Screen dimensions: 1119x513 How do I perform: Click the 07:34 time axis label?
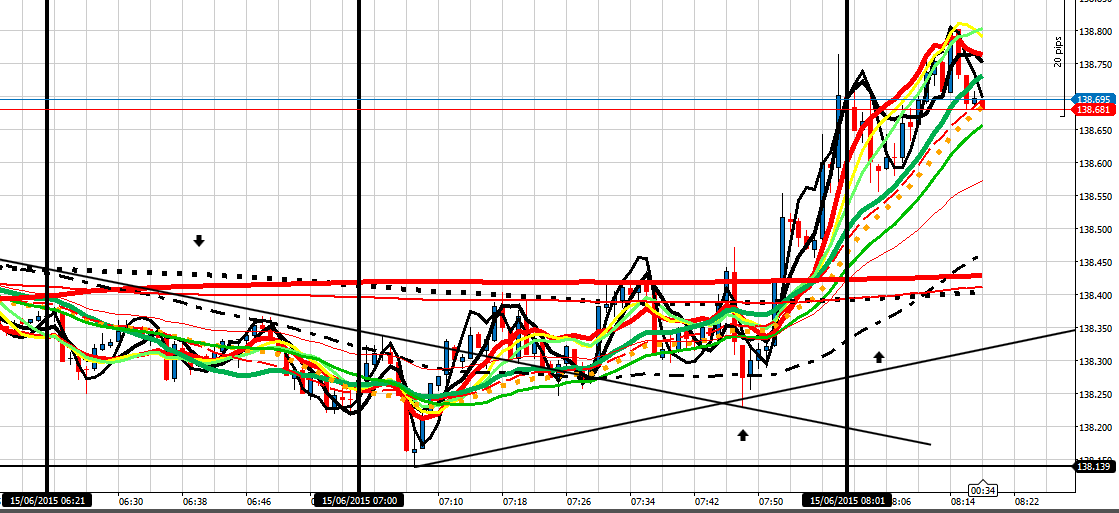pos(642,502)
